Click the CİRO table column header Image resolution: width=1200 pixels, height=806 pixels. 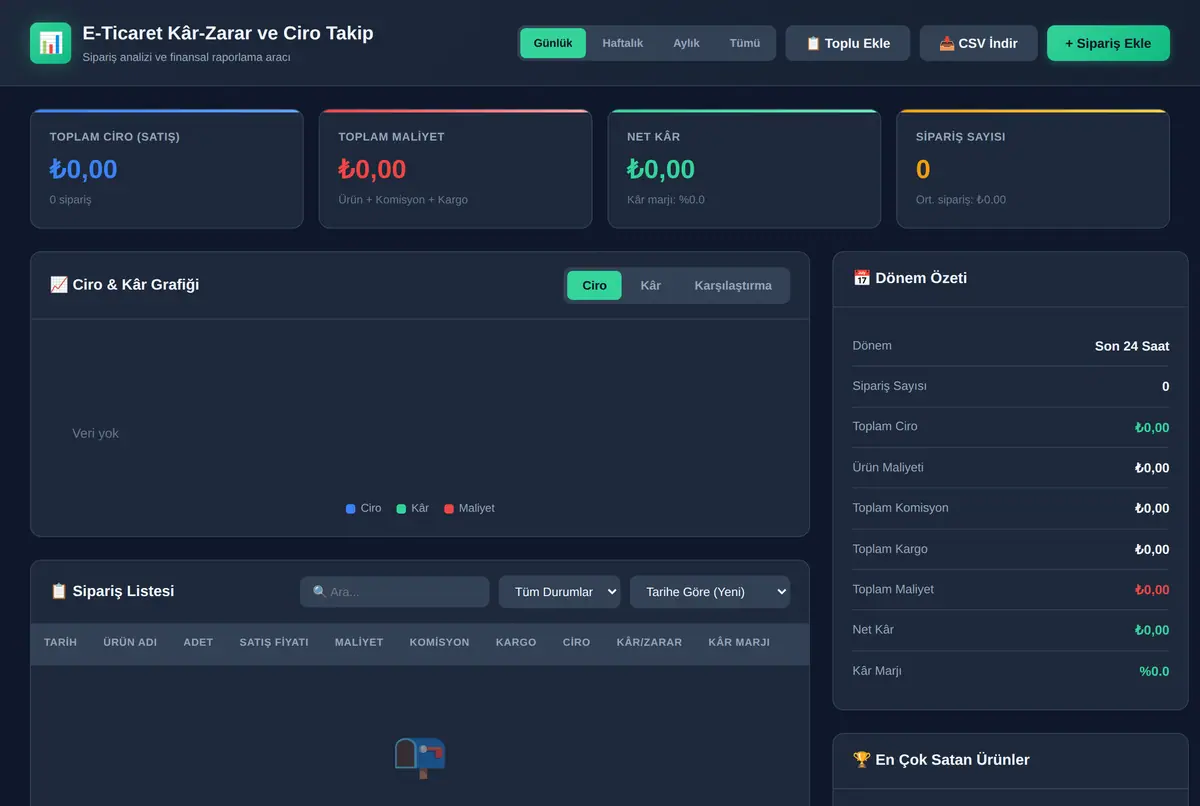tap(576, 642)
